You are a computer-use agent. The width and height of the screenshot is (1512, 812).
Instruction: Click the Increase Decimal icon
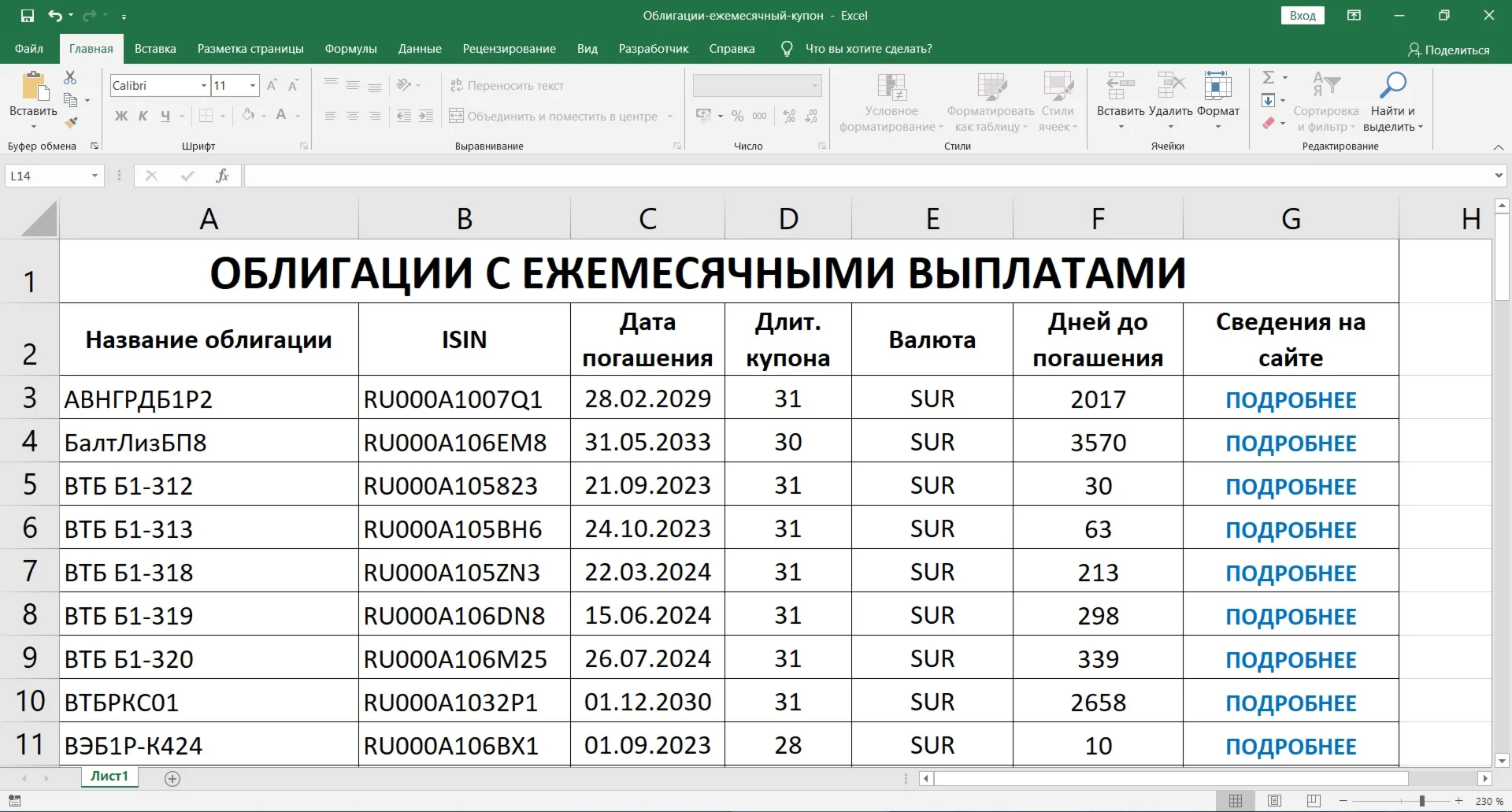point(787,115)
